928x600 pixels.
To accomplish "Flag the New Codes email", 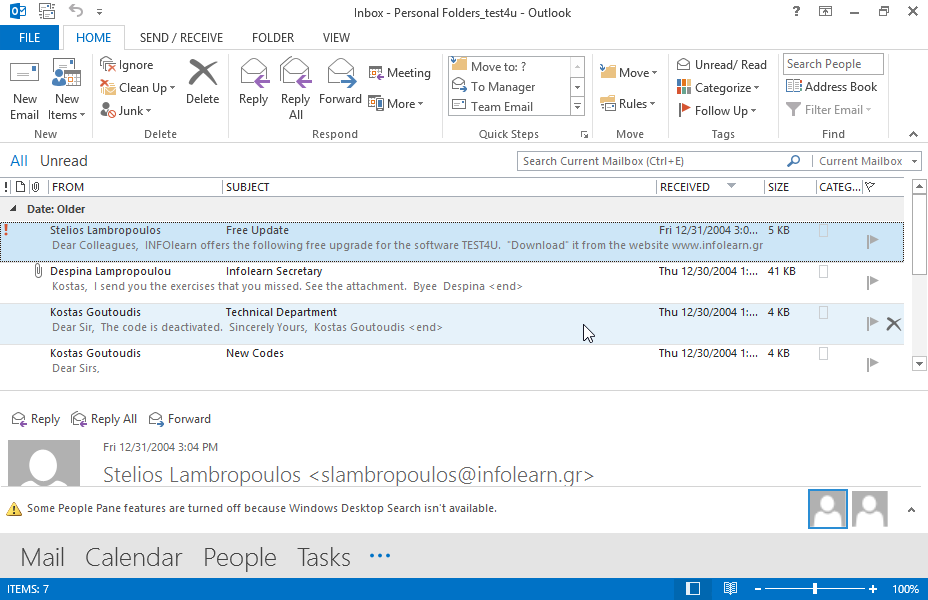I will 872,364.
